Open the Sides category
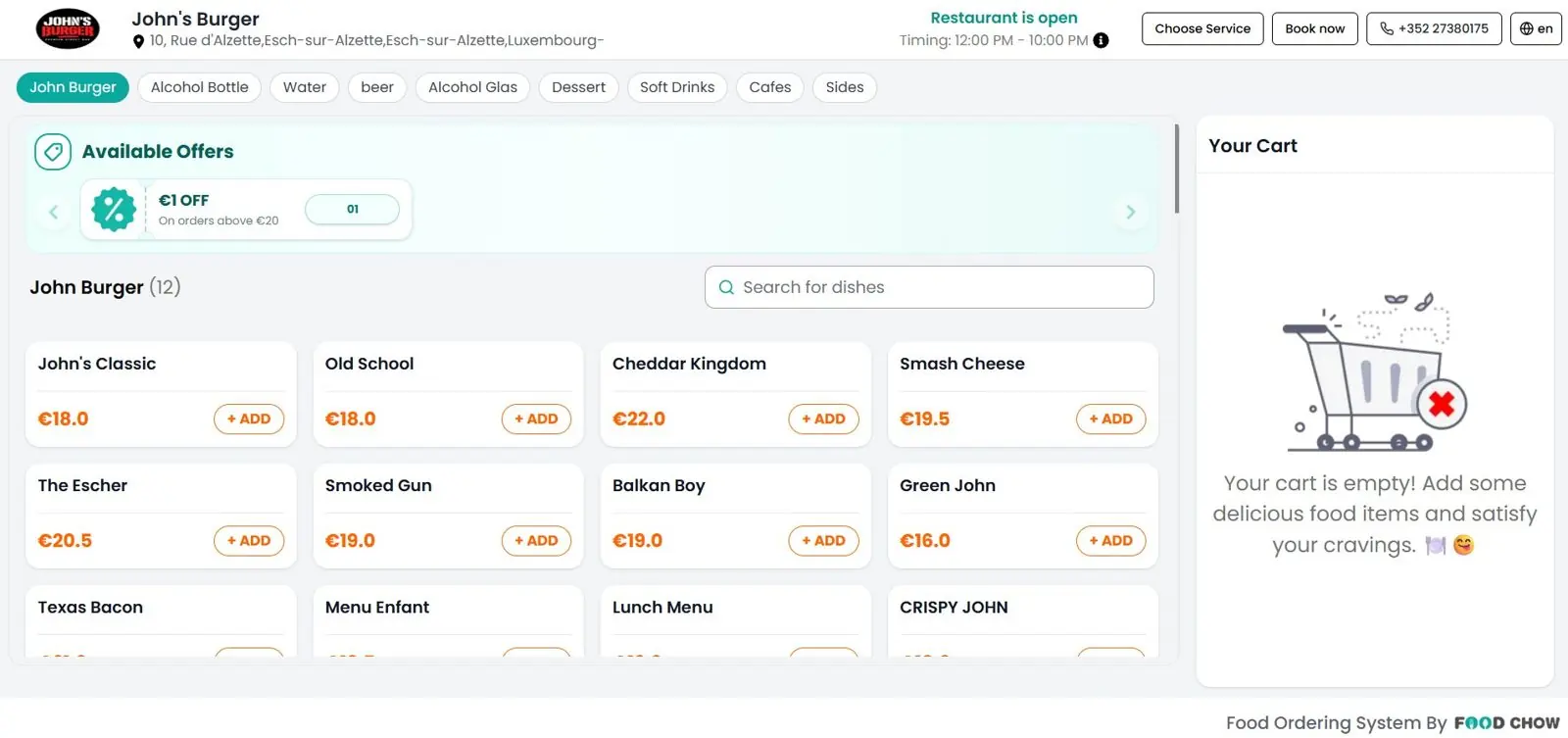 coord(845,87)
